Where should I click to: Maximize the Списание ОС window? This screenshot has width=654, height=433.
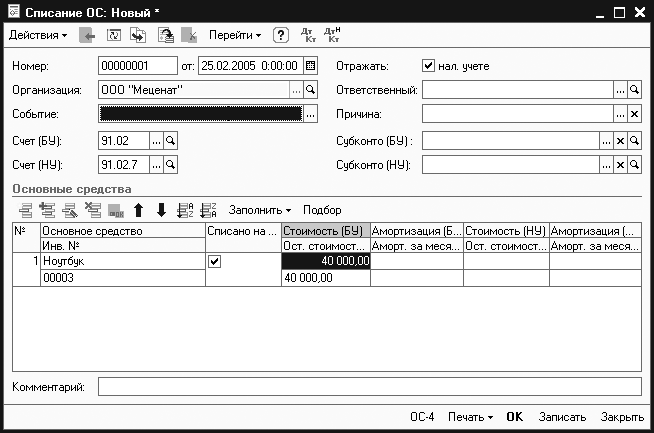pyautogui.click(x=619, y=13)
